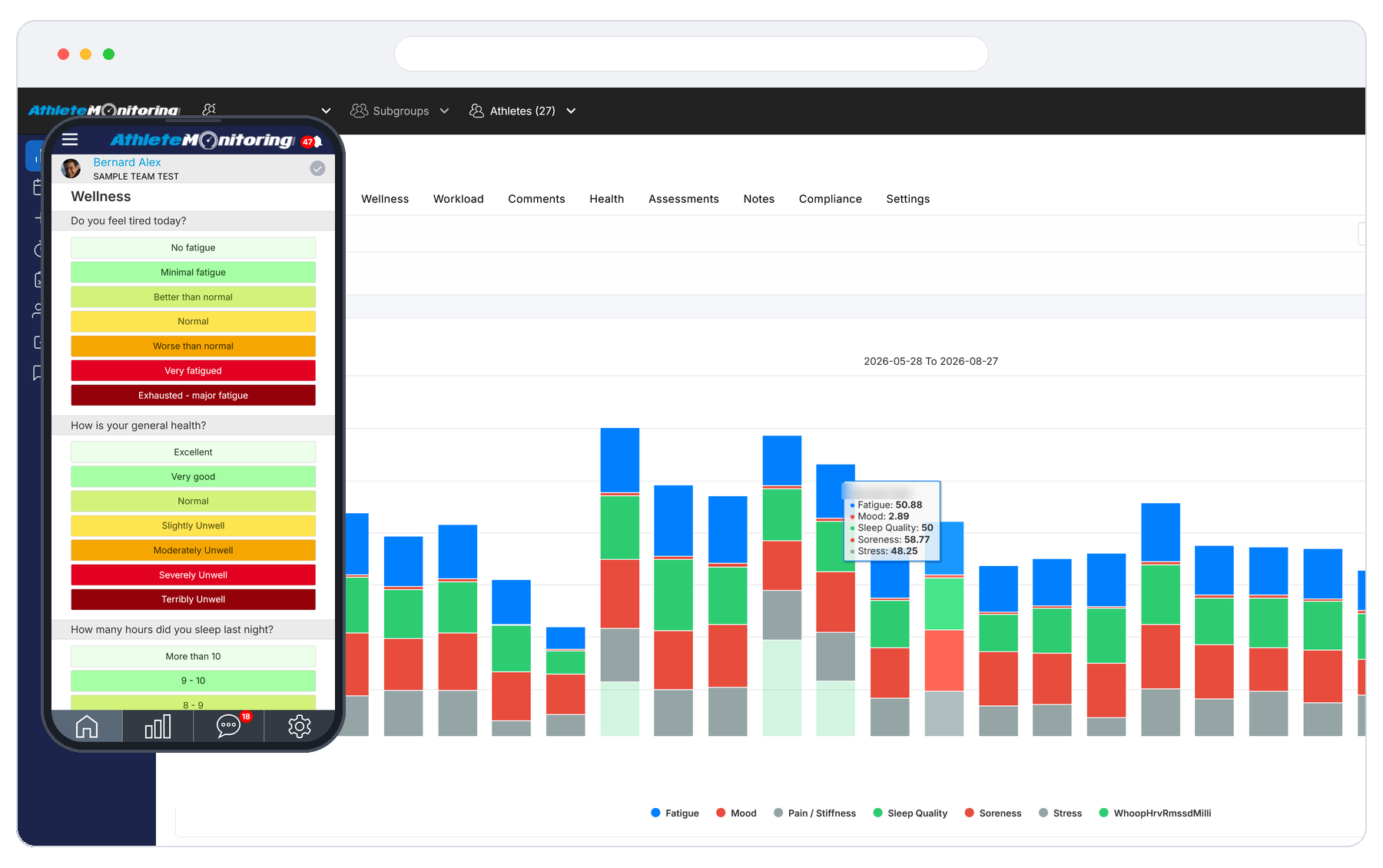Hide the Pain / Stiffness legend series
Viewport: 1383px width, 868px height.
[814, 813]
